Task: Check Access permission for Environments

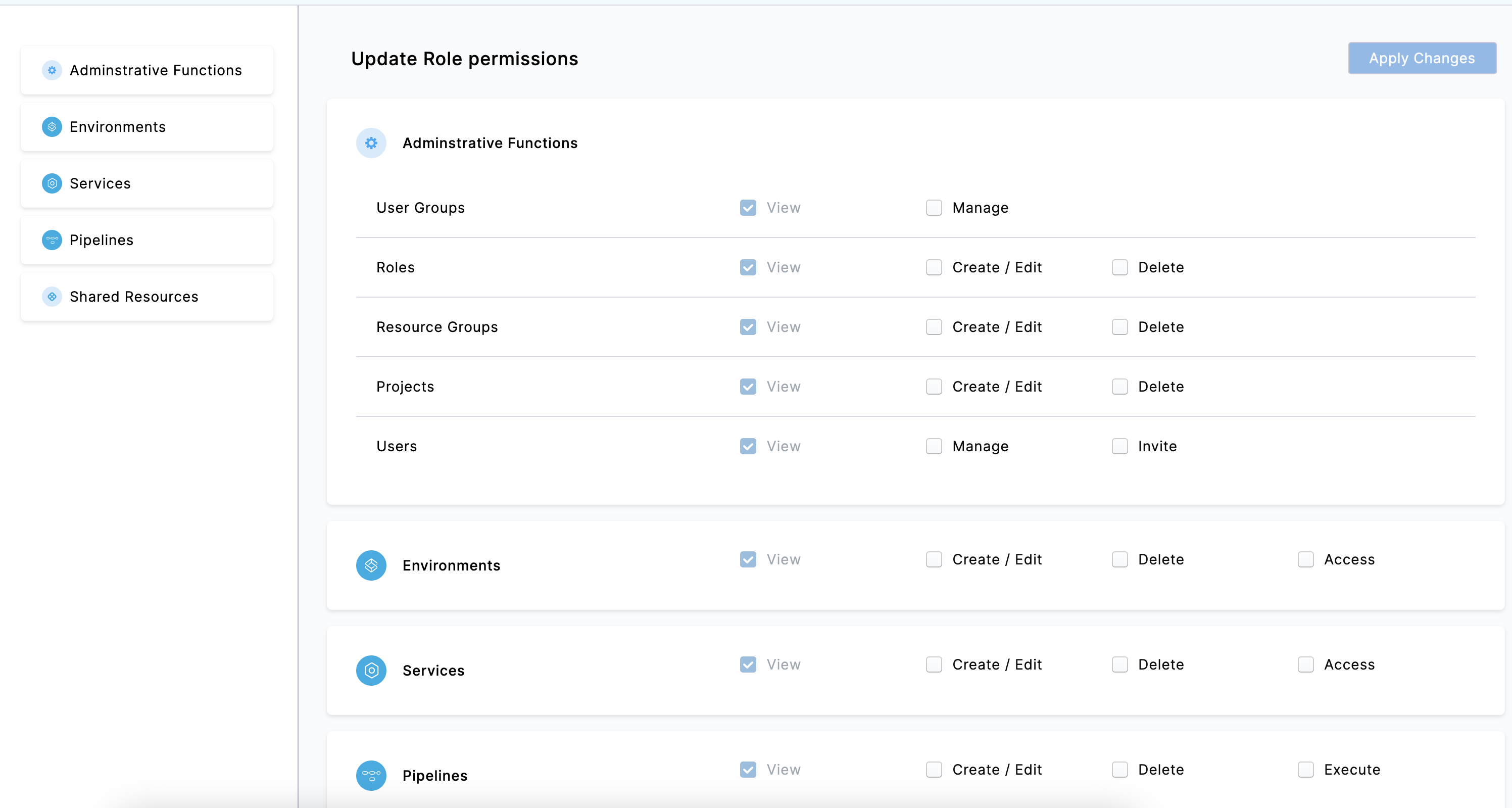Action: (x=1306, y=559)
